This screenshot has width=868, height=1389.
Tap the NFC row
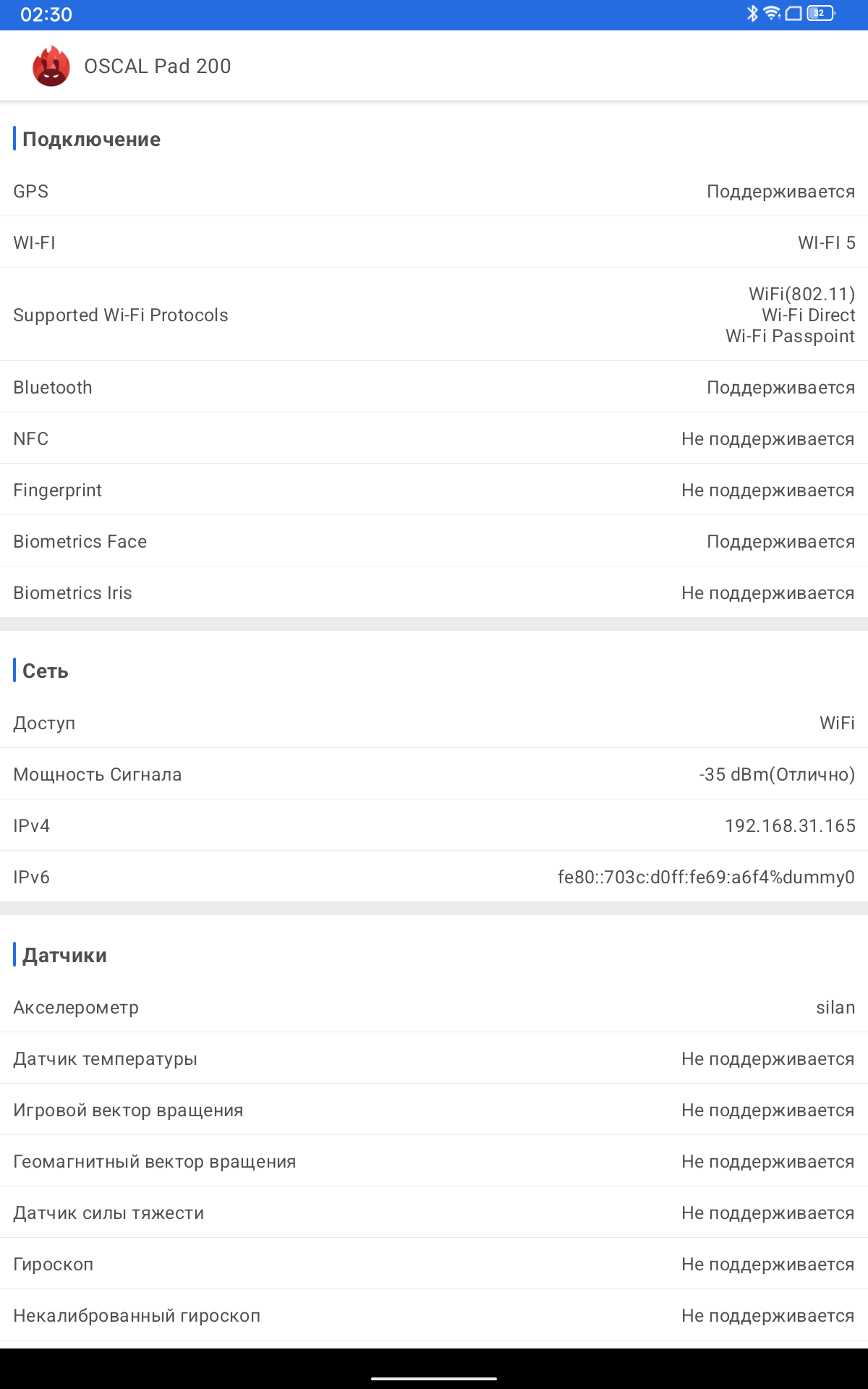(434, 438)
